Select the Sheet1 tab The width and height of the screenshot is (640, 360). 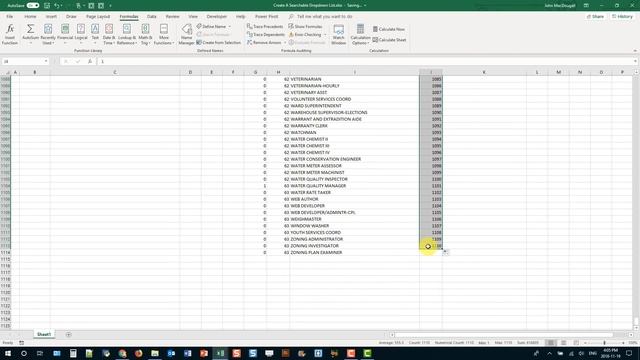[44, 334]
